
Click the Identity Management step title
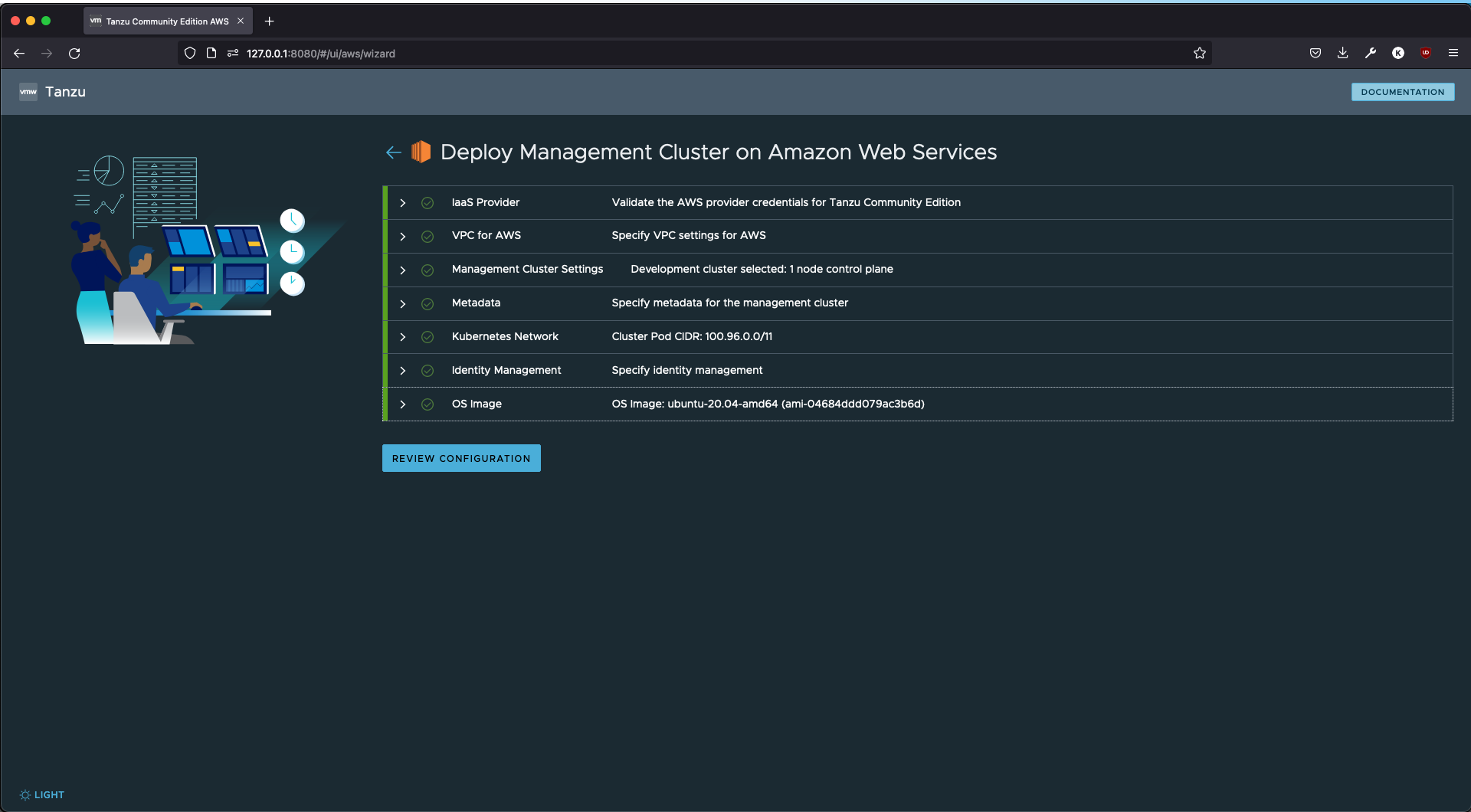click(506, 370)
